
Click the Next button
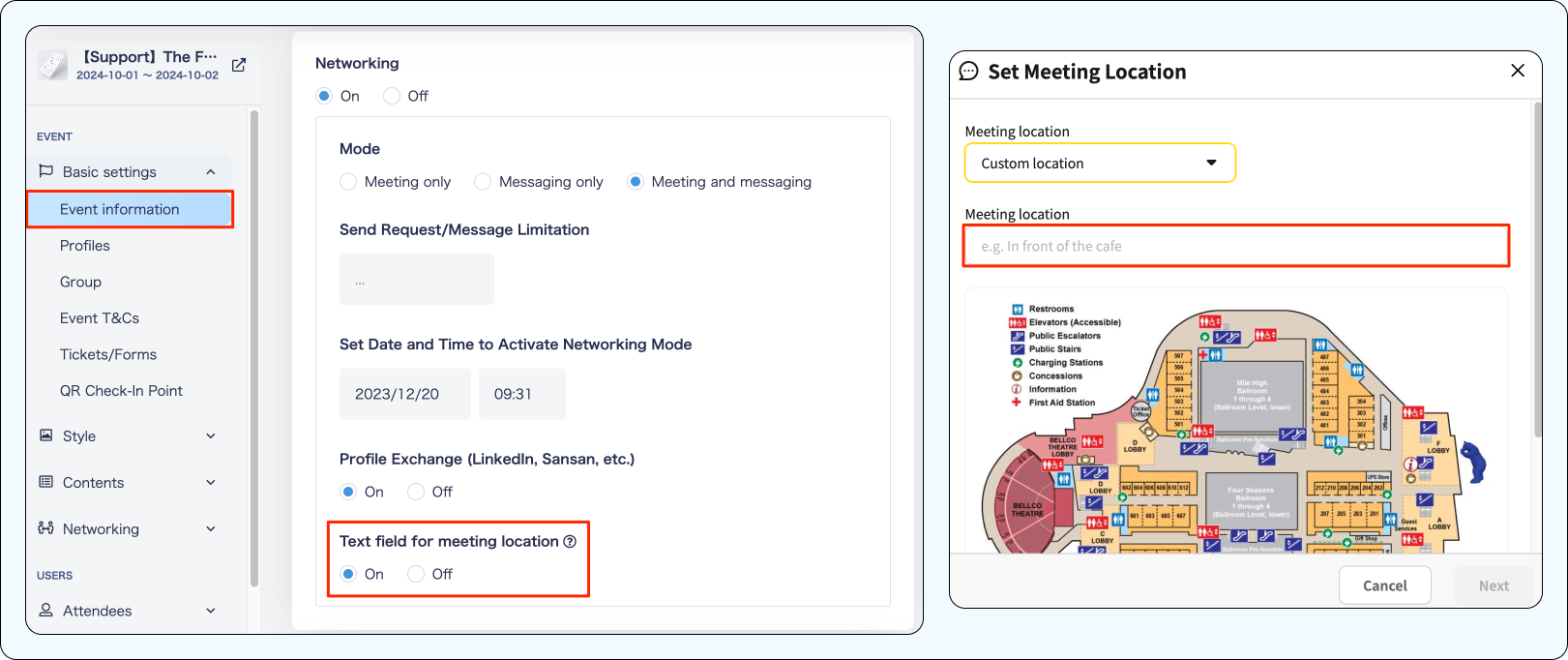[1494, 585]
